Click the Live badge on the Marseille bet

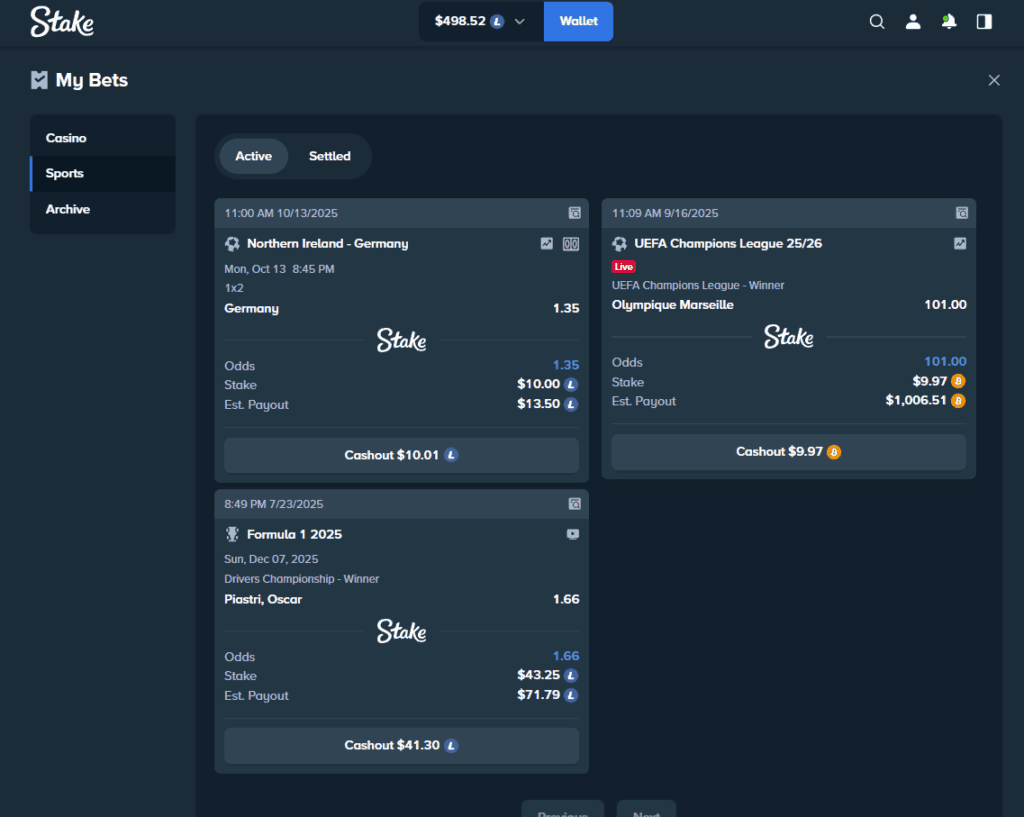tap(624, 267)
